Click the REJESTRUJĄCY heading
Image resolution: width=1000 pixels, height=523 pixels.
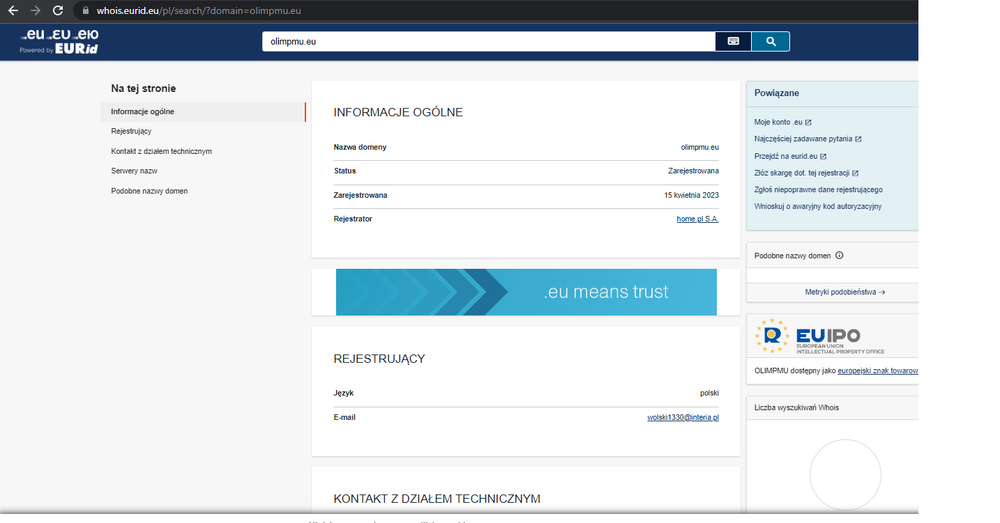pyautogui.click(x=379, y=359)
